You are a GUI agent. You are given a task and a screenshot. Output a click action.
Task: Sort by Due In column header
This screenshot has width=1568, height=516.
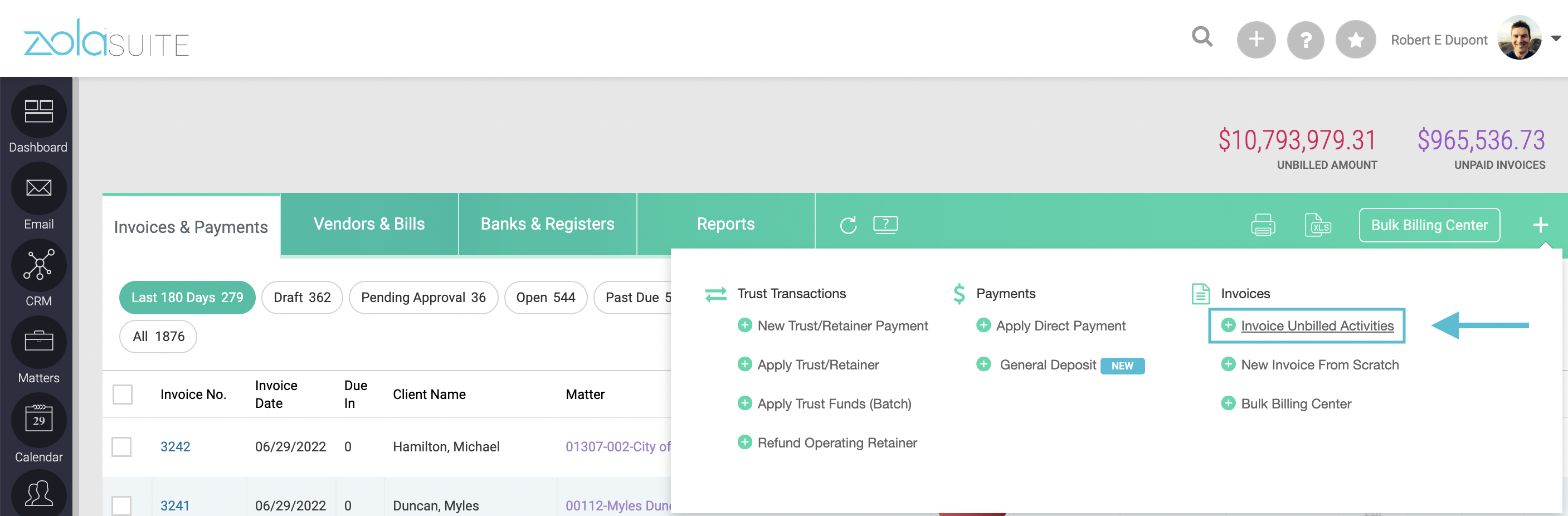[x=355, y=394]
